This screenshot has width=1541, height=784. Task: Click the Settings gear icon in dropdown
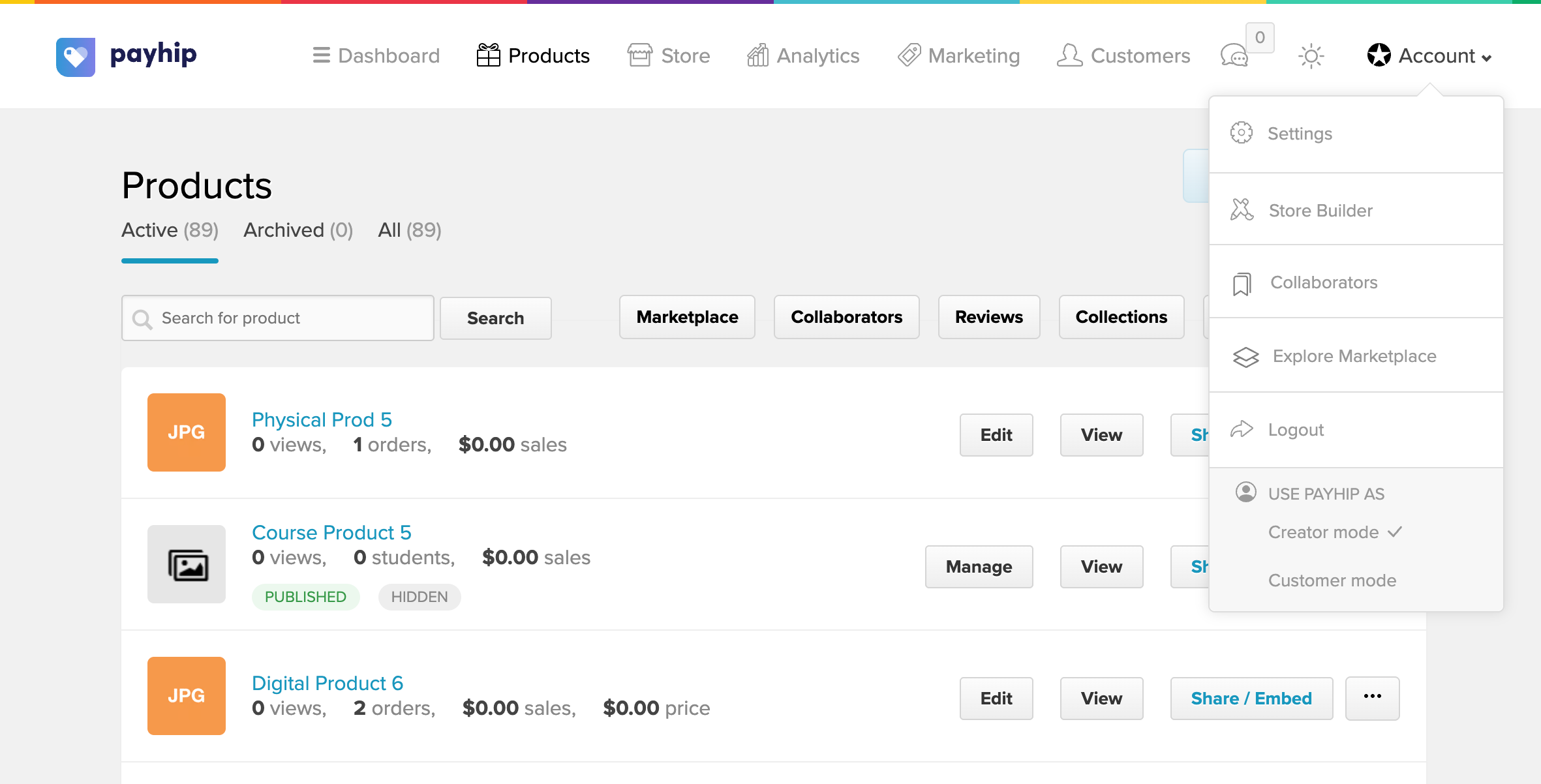pos(1241,133)
